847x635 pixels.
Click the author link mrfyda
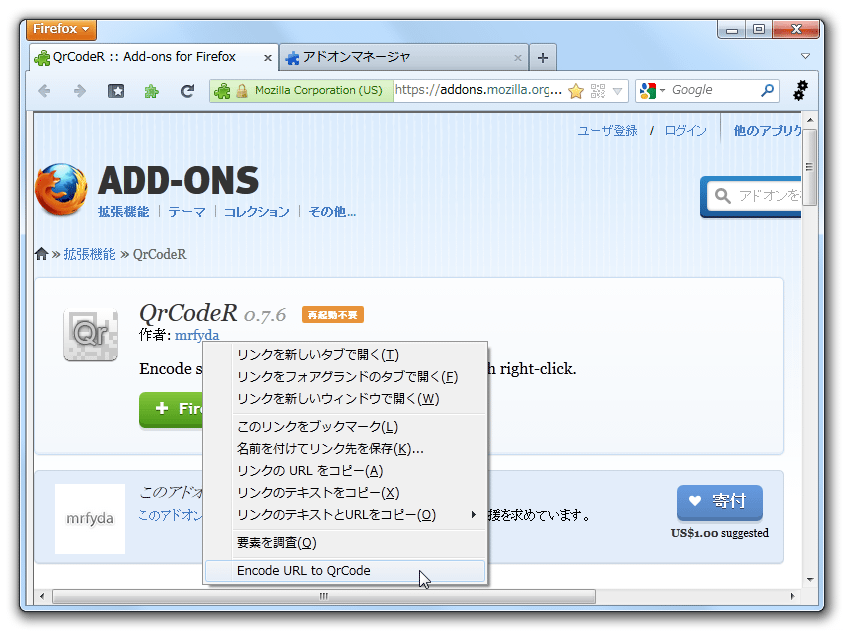click(197, 335)
